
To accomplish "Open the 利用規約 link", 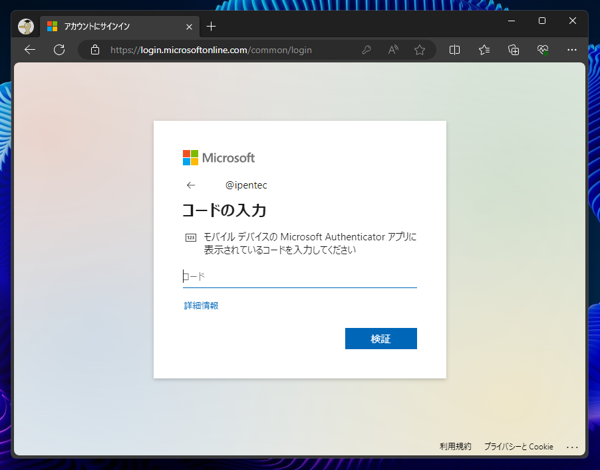I will (x=455, y=446).
